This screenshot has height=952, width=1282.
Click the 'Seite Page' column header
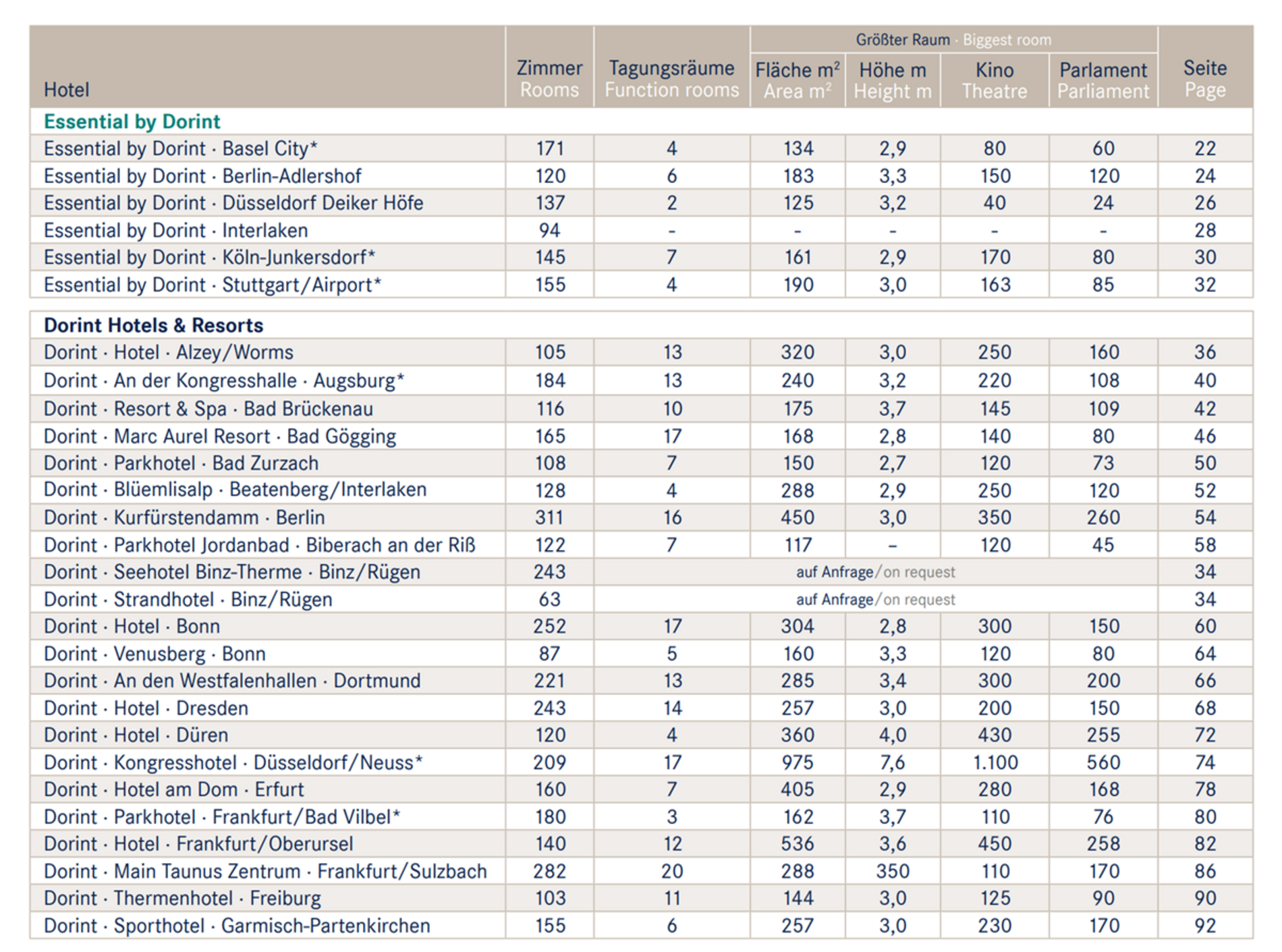tap(1204, 79)
